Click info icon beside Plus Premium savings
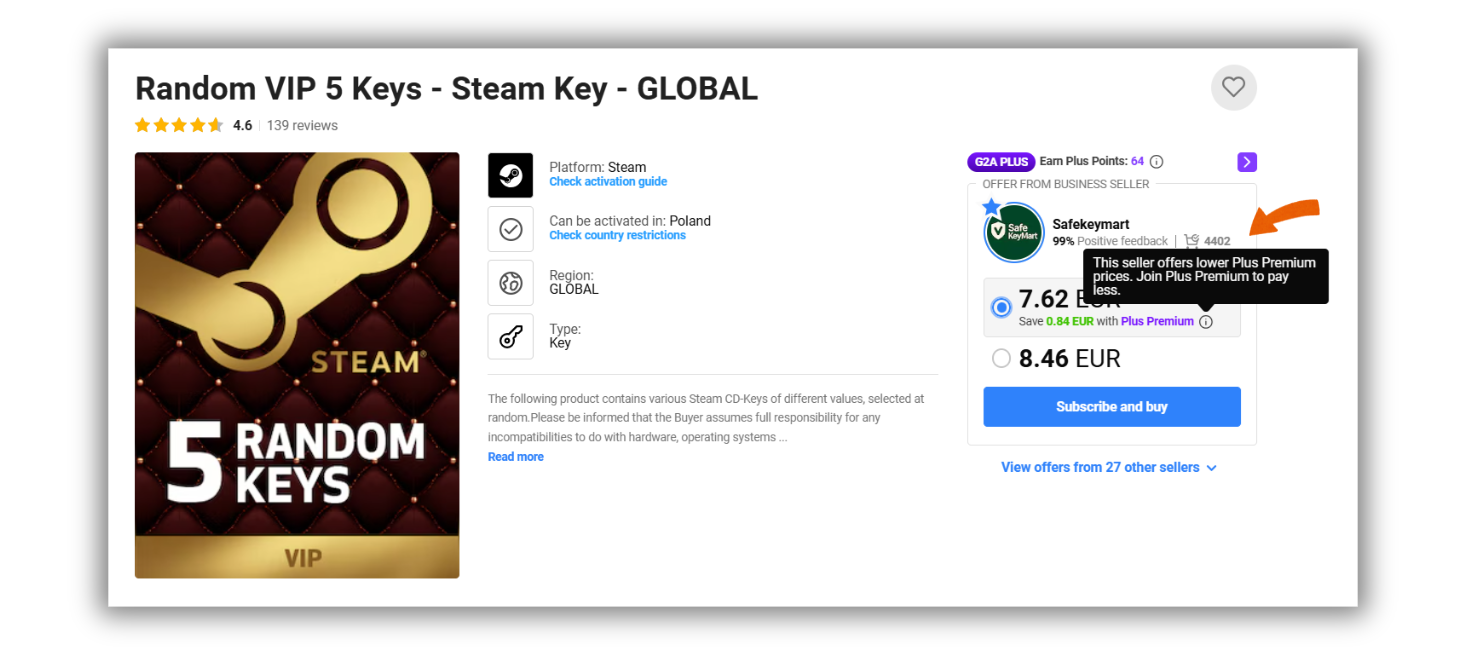This screenshot has width=1466, height=655. pyautogui.click(x=1205, y=322)
